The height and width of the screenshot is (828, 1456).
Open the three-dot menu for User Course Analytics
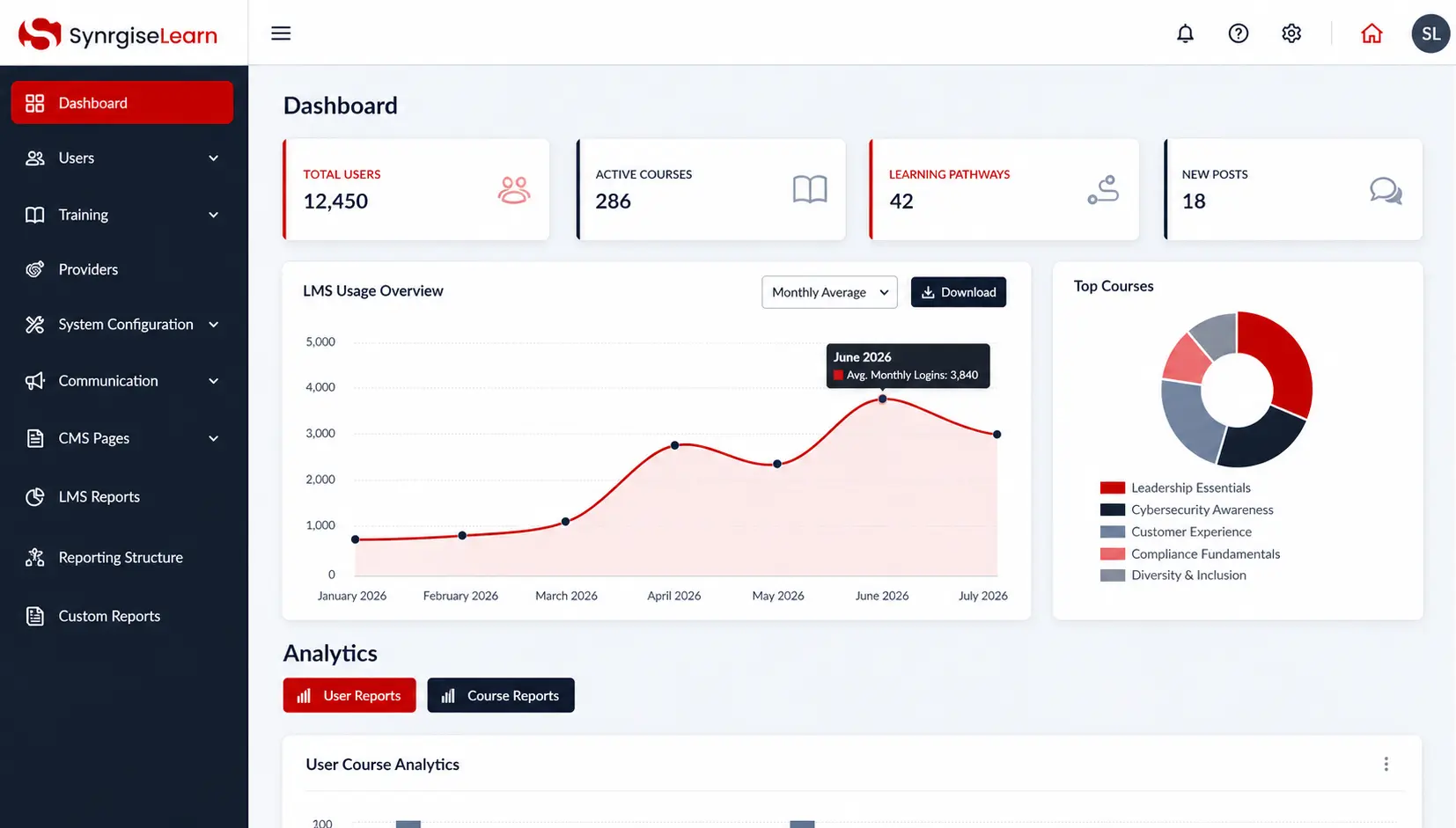(1386, 764)
